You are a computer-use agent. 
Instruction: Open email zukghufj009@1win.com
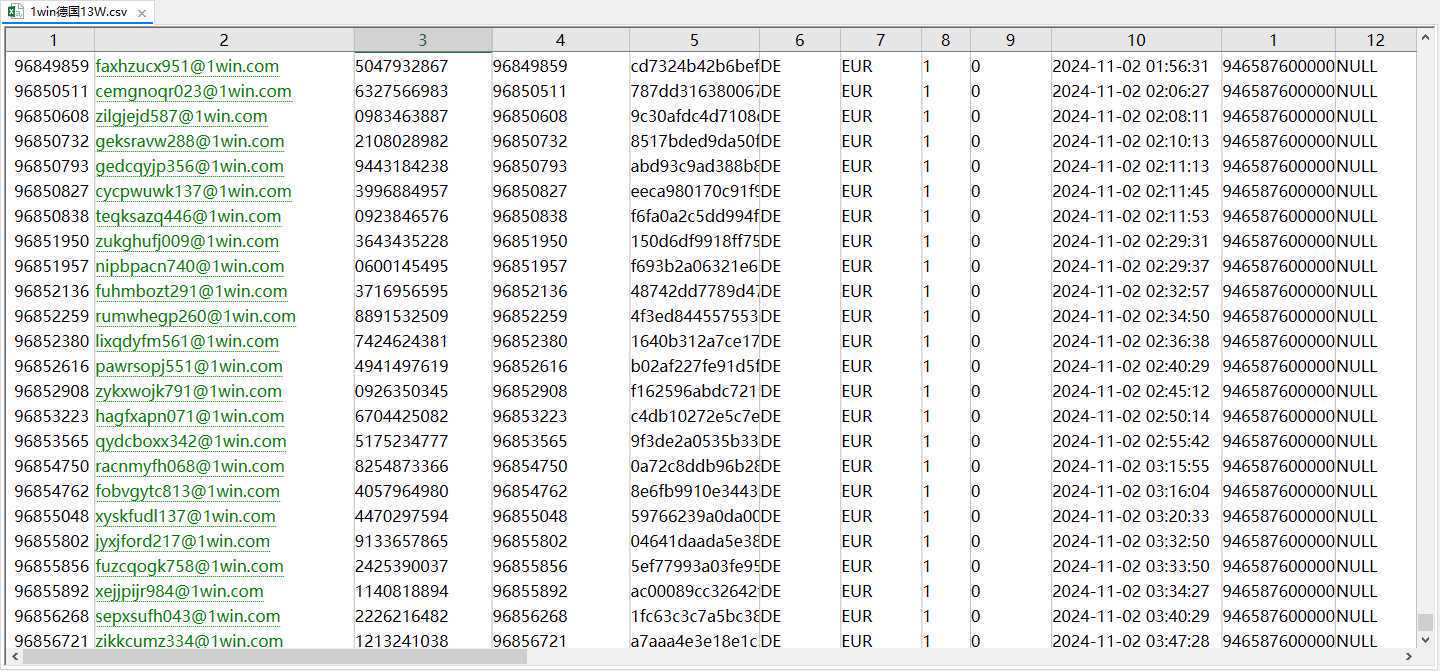click(x=187, y=241)
